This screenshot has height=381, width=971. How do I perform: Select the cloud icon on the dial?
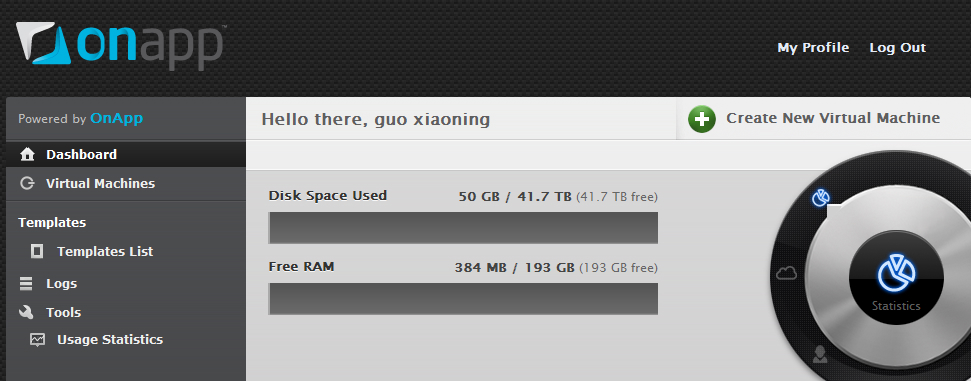tap(786, 273)
